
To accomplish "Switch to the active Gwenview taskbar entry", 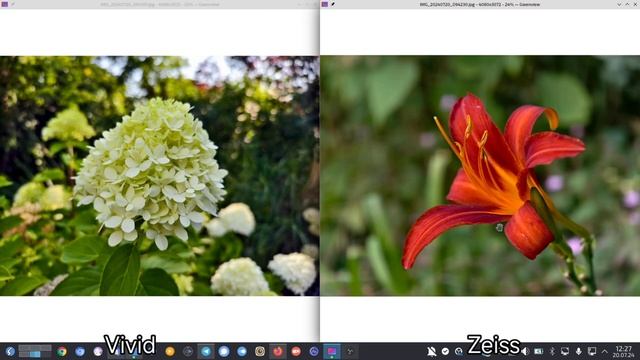I will click(x=332, y=351).
